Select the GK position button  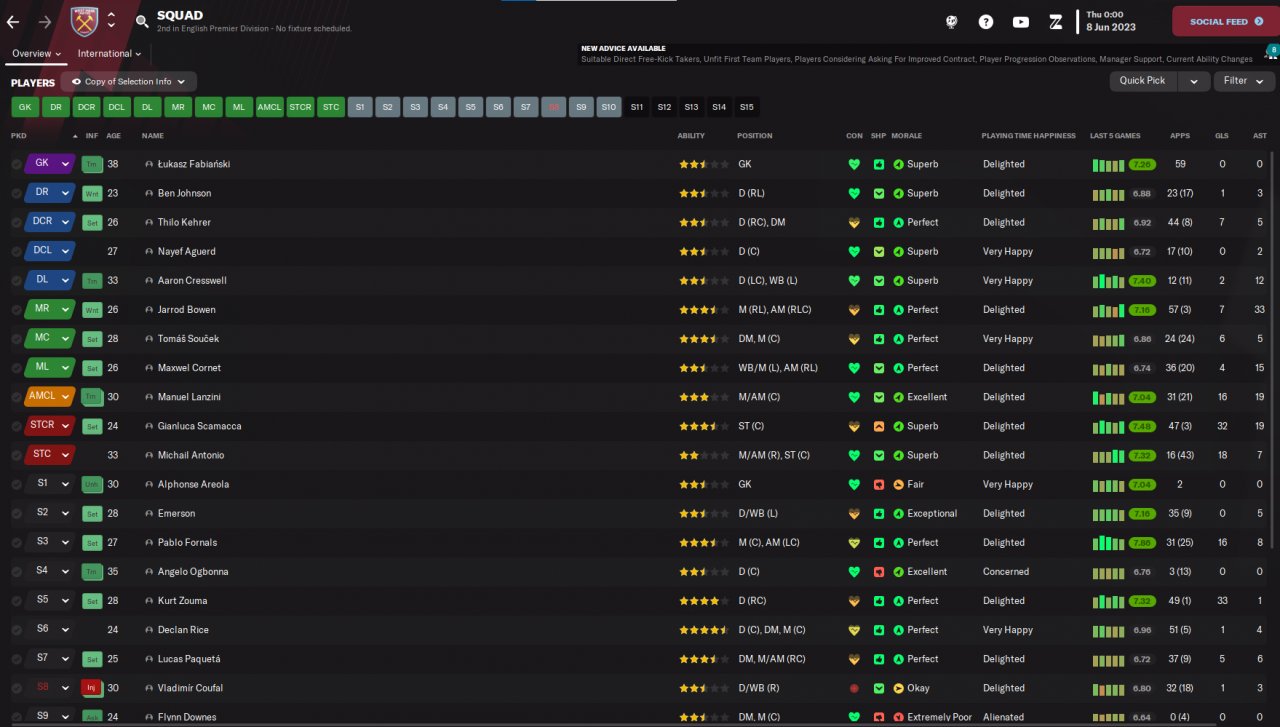coord(25,107)
